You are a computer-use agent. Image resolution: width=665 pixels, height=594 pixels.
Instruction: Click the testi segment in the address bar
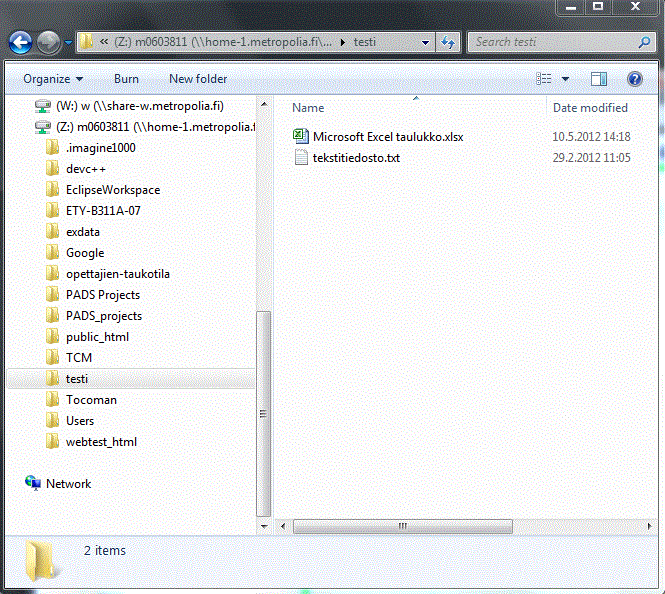365,42
